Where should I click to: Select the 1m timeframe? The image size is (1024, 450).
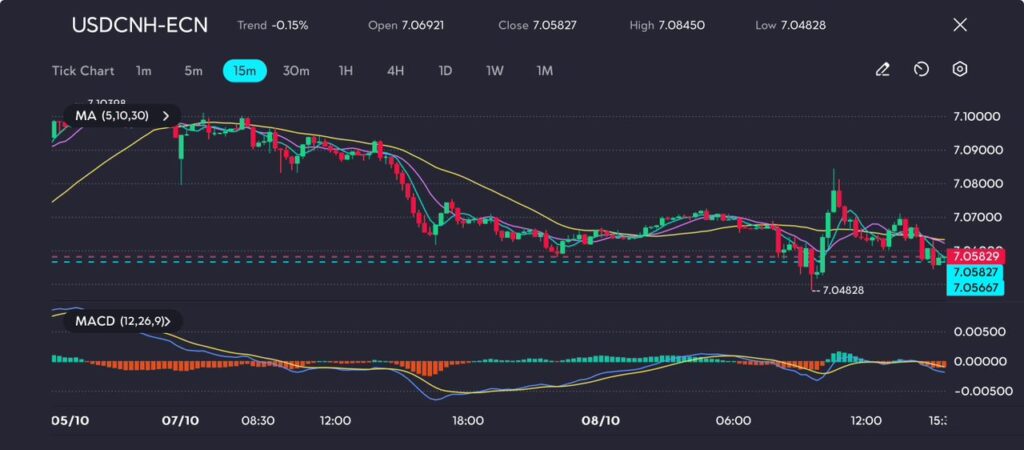(144, 71)
